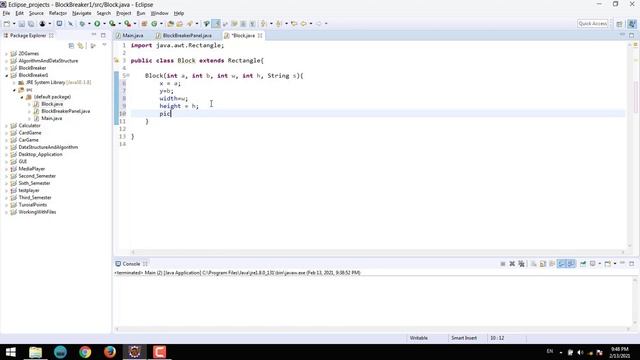Toggle Word Wrap in Console toolbar
The image size is (640, 360).
tap(552, 264)
